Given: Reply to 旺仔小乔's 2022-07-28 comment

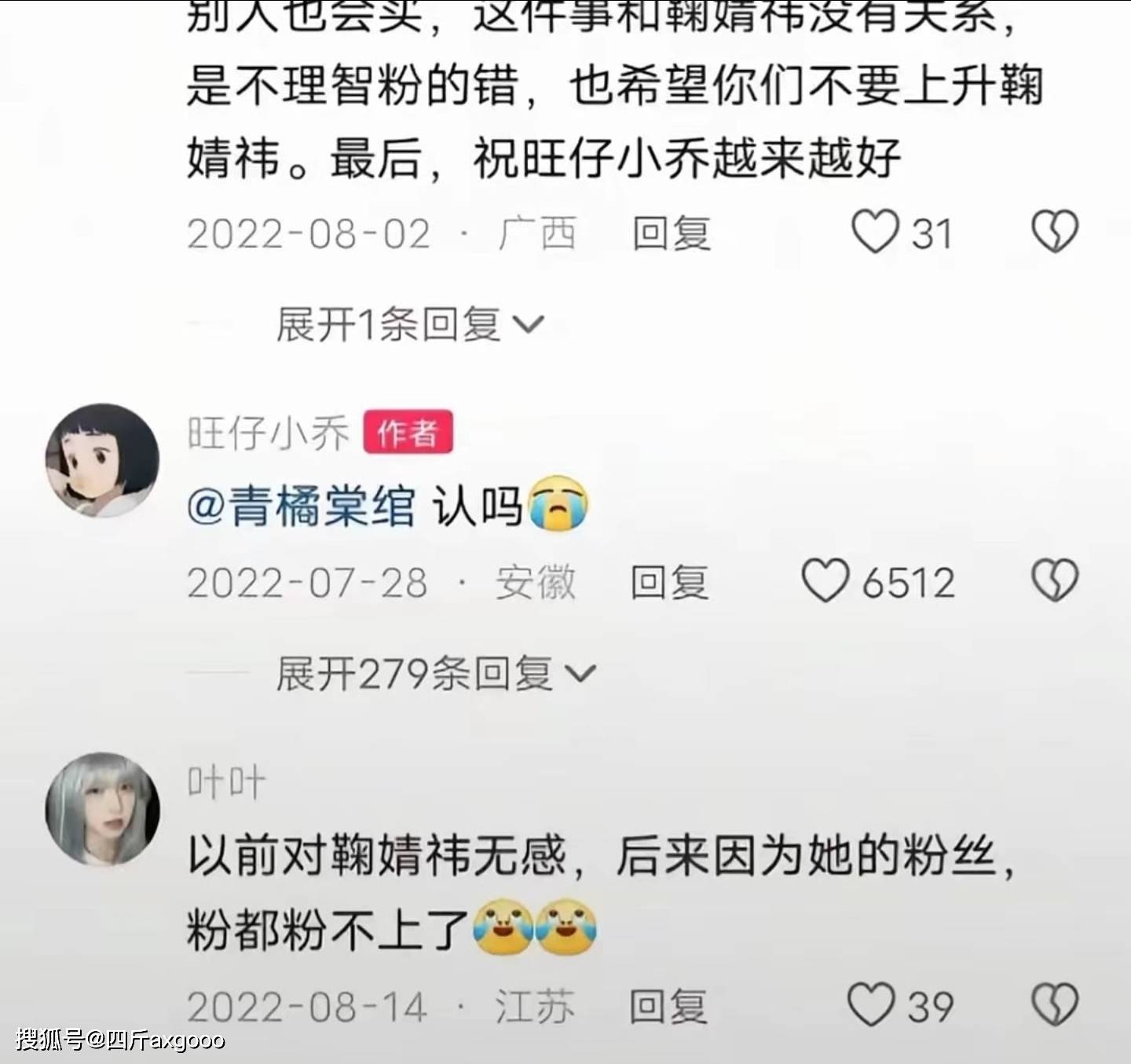Looking at the screenshot, I should click(670, 583).
